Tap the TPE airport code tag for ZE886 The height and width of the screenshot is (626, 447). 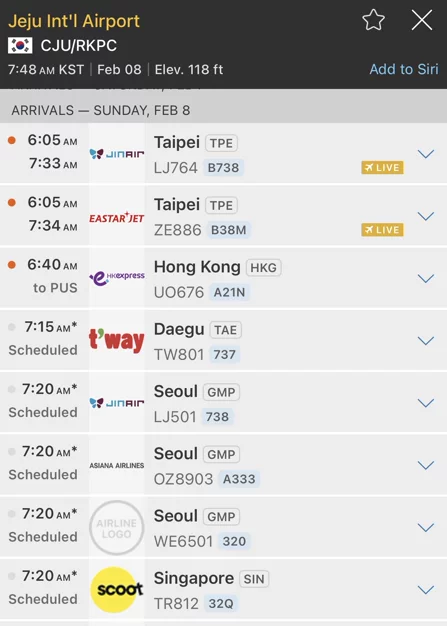coord(222,205)
